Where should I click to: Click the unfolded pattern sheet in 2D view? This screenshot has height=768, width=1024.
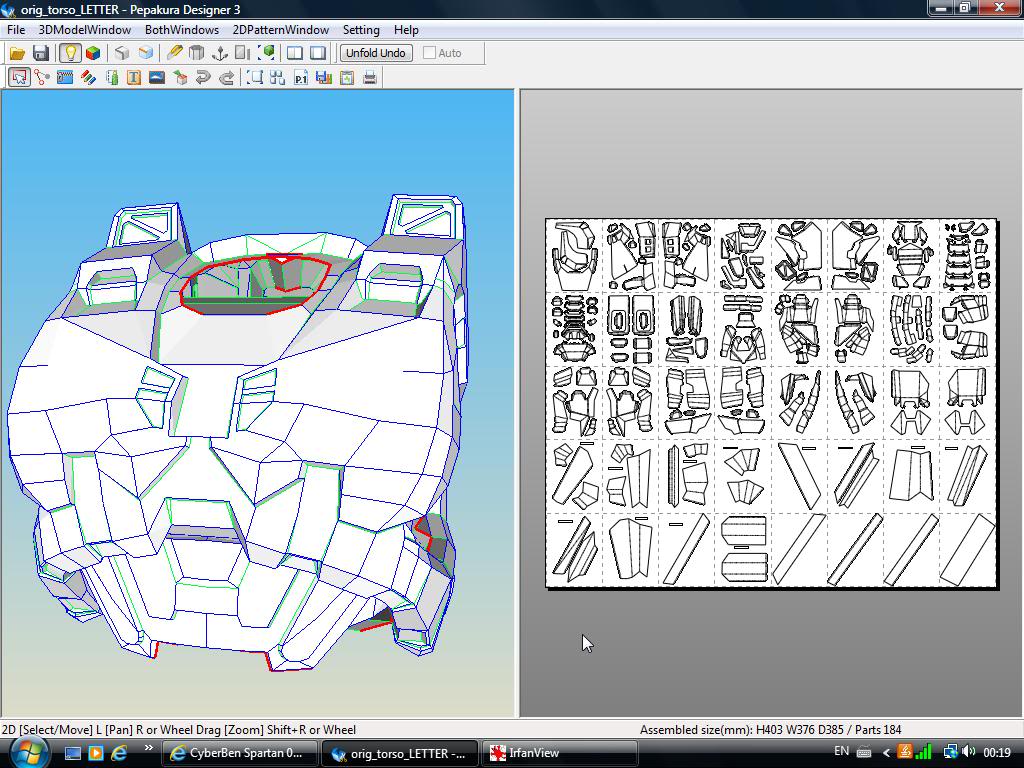tap(771, 403)
